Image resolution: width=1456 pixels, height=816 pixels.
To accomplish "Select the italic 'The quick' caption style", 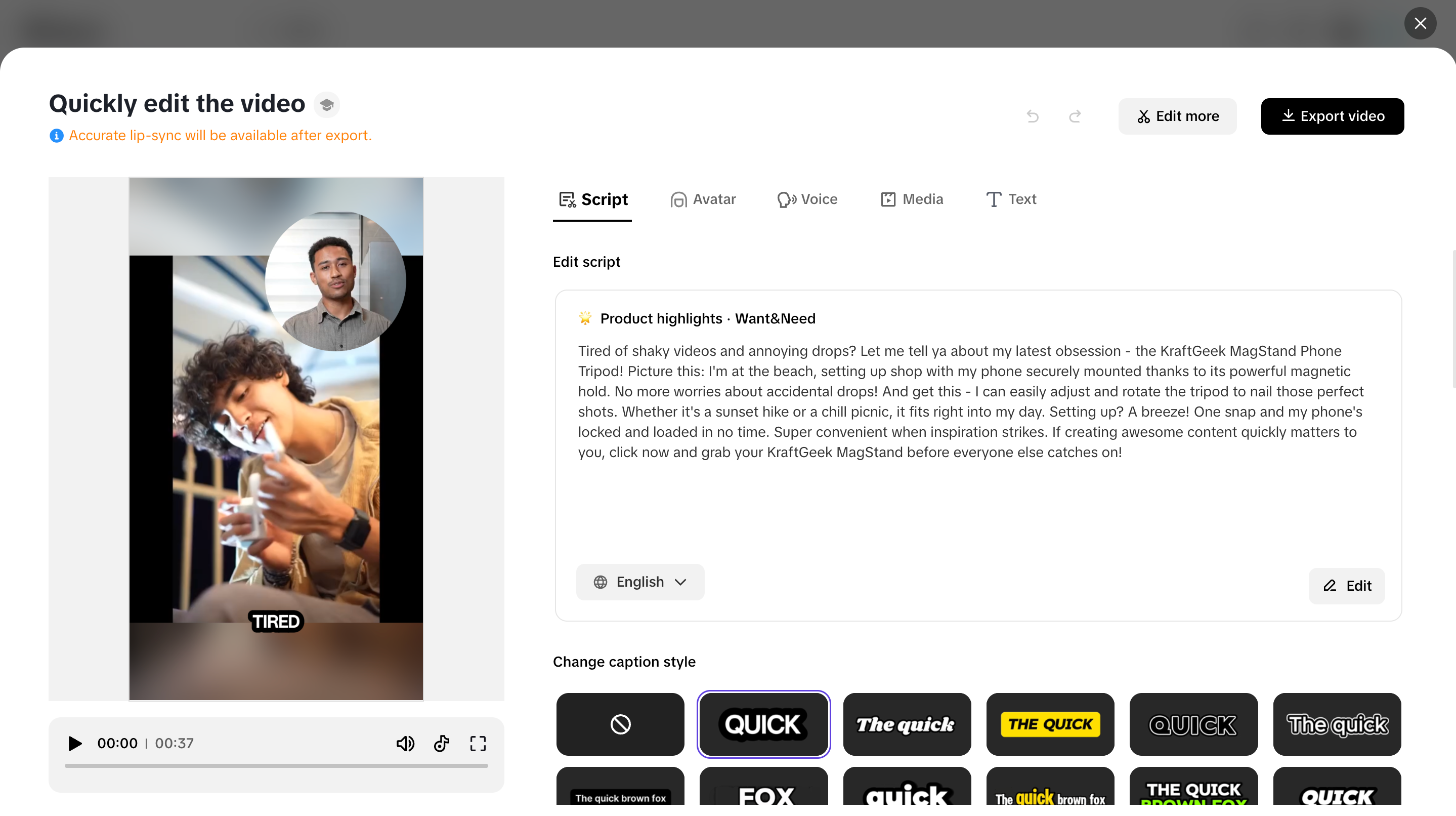I will pyautogui.click(x=907, y=724).
